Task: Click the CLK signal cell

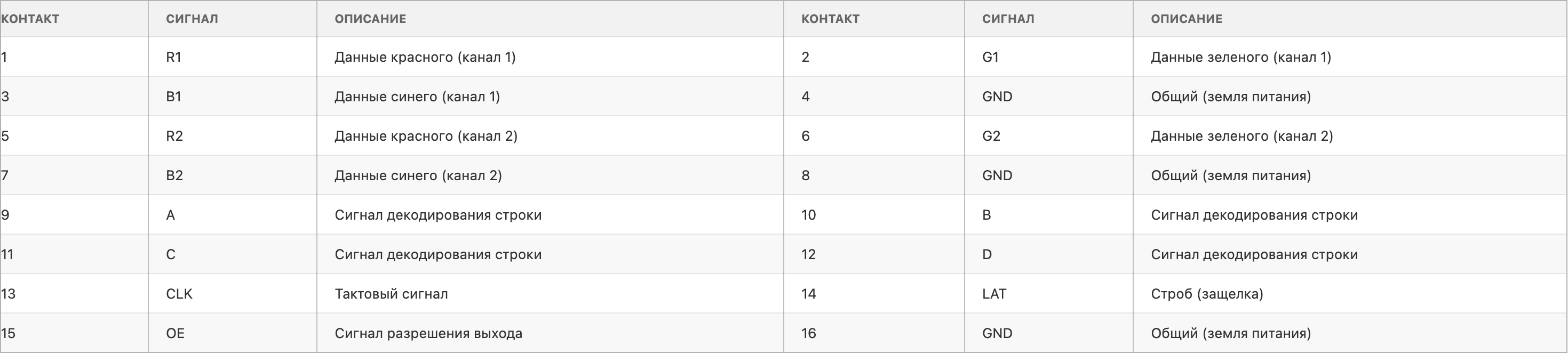Action: 179,294
